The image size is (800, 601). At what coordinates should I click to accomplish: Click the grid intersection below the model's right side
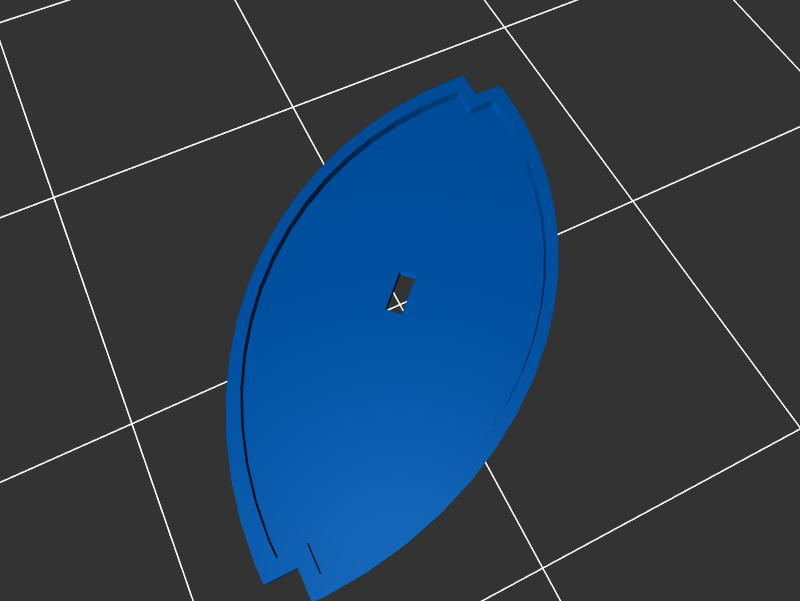pos(543,570)
